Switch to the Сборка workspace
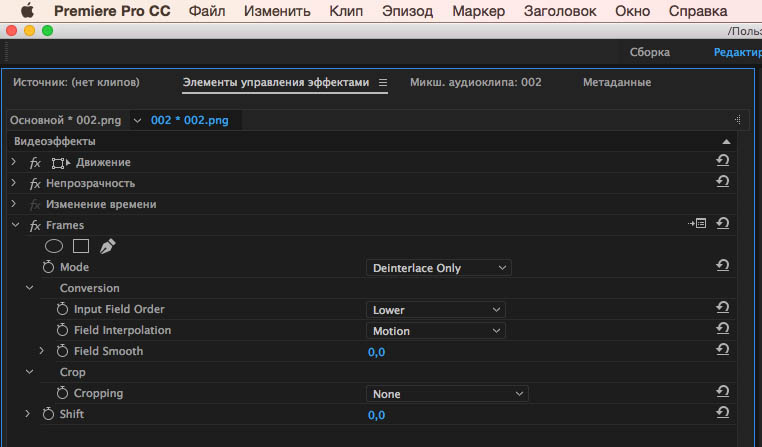762x447 pixels. [x=650, y=52]
